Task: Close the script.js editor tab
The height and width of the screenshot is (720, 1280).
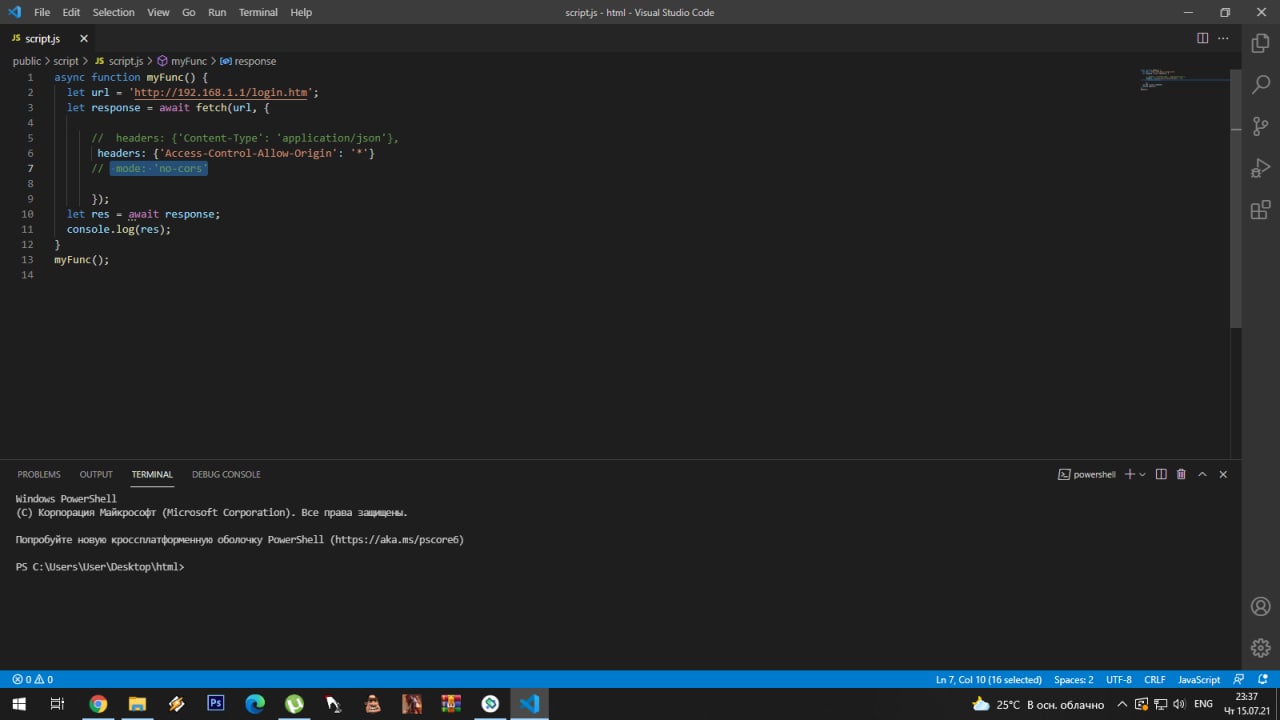Action: coord(84,38)
